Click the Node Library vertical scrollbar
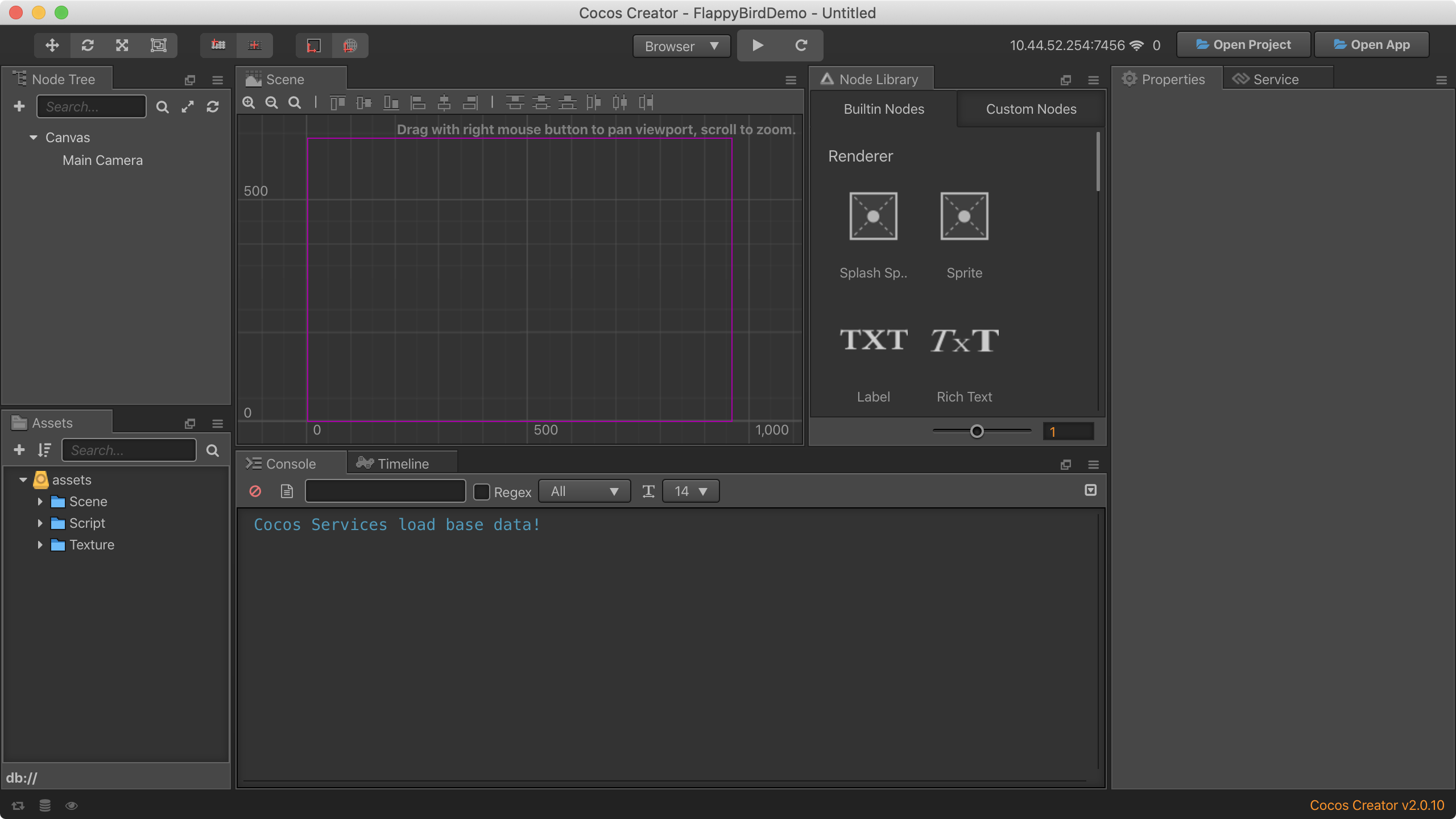 (x=1098, y=162)
